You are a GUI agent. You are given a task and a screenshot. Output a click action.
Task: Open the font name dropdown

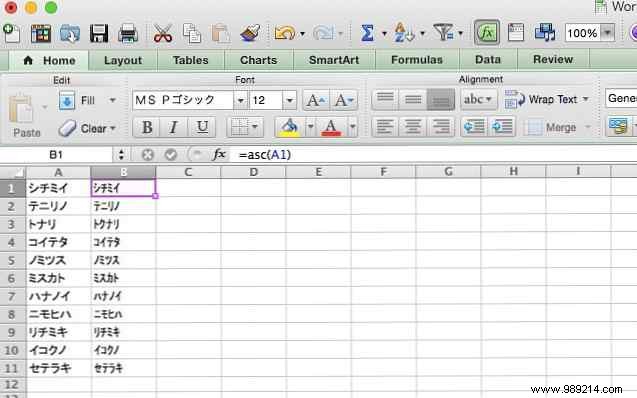coord(240,100)
